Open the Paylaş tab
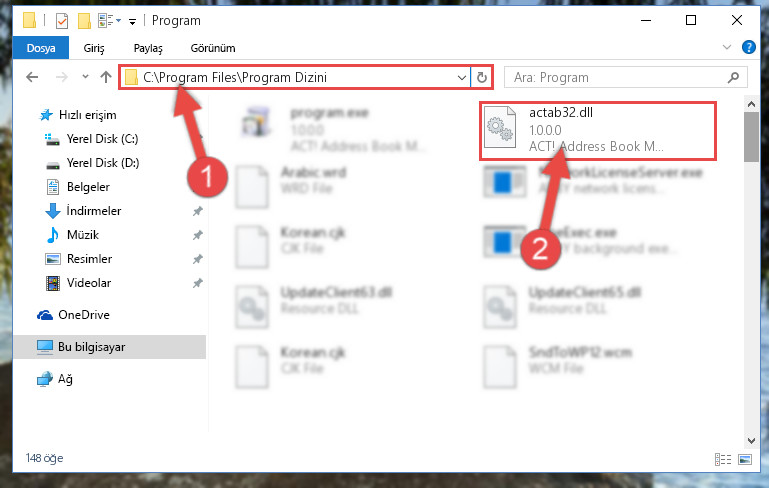This screenshot has height=488, width=769. [x=148, y=48]
